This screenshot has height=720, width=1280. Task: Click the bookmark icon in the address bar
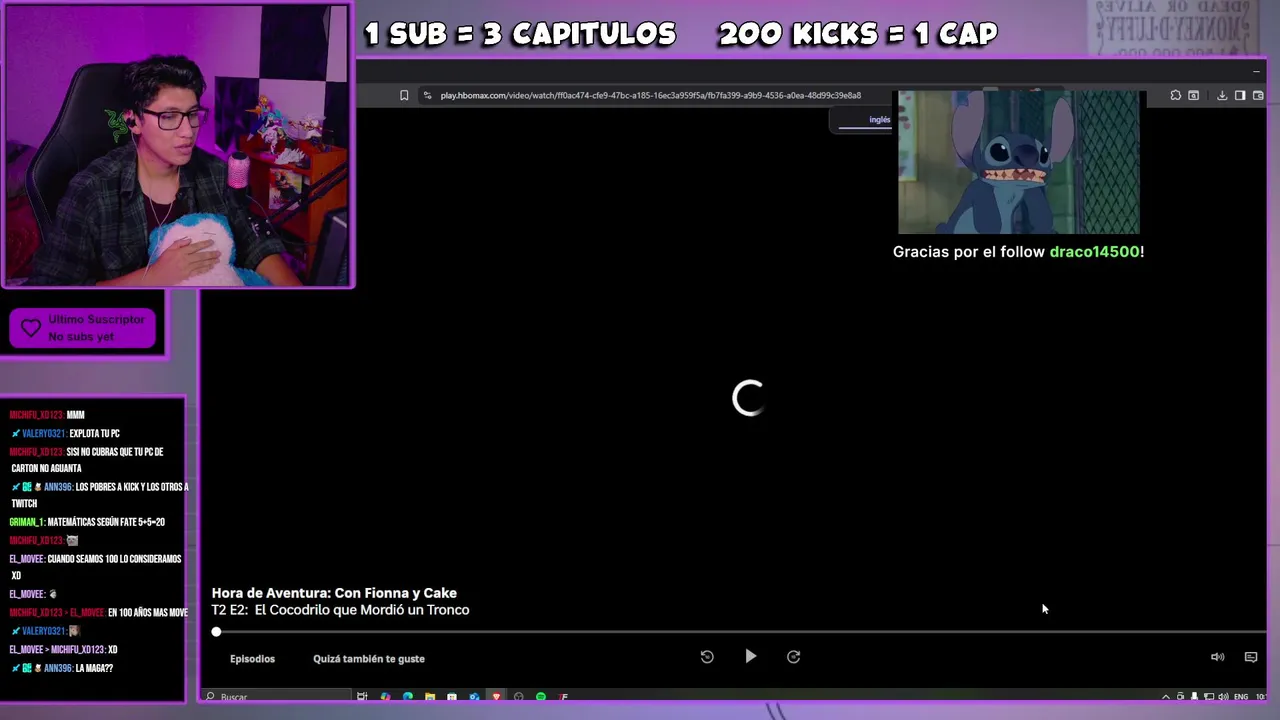coord(404,95)
